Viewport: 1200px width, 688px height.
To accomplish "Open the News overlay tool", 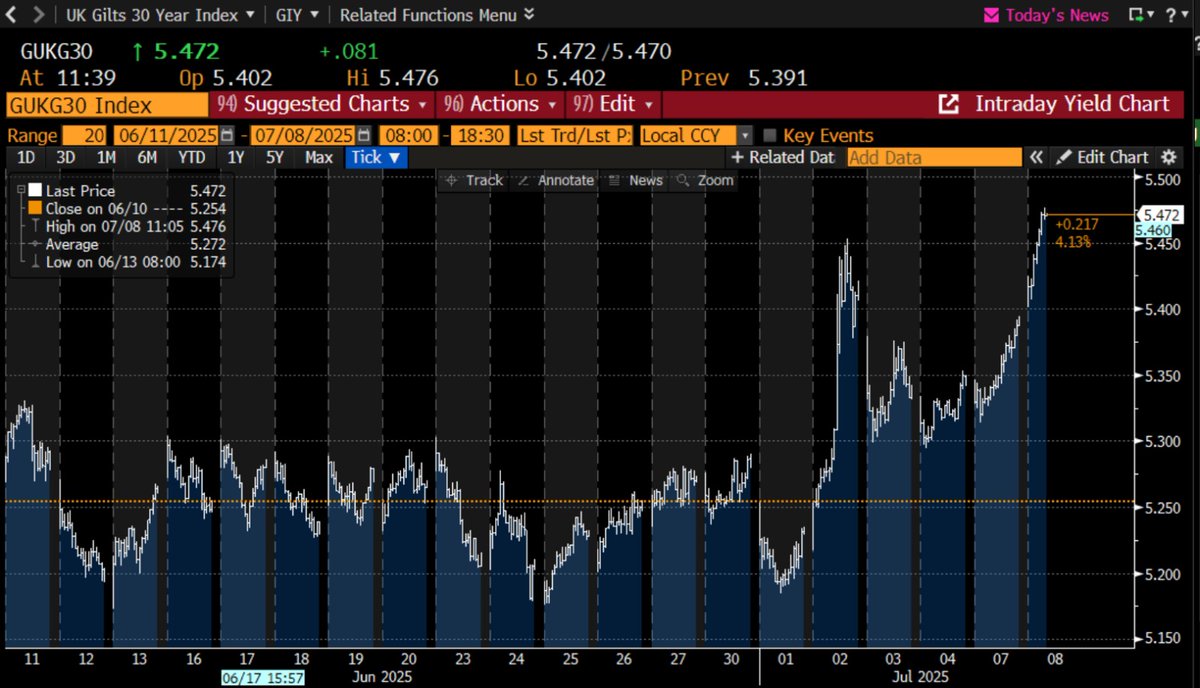I will 636,181.
